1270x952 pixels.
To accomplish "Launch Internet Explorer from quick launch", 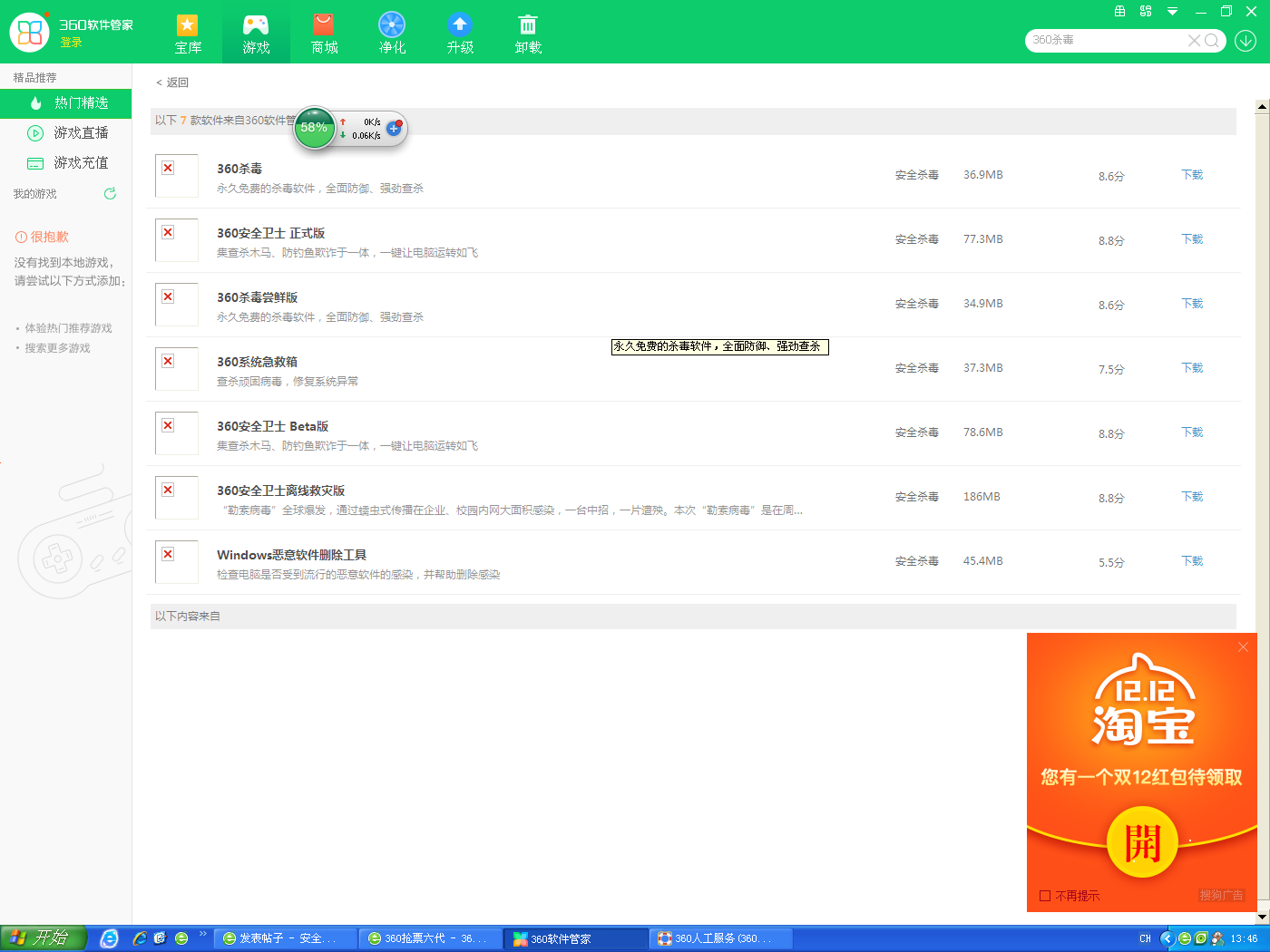I will click(138, 938).
